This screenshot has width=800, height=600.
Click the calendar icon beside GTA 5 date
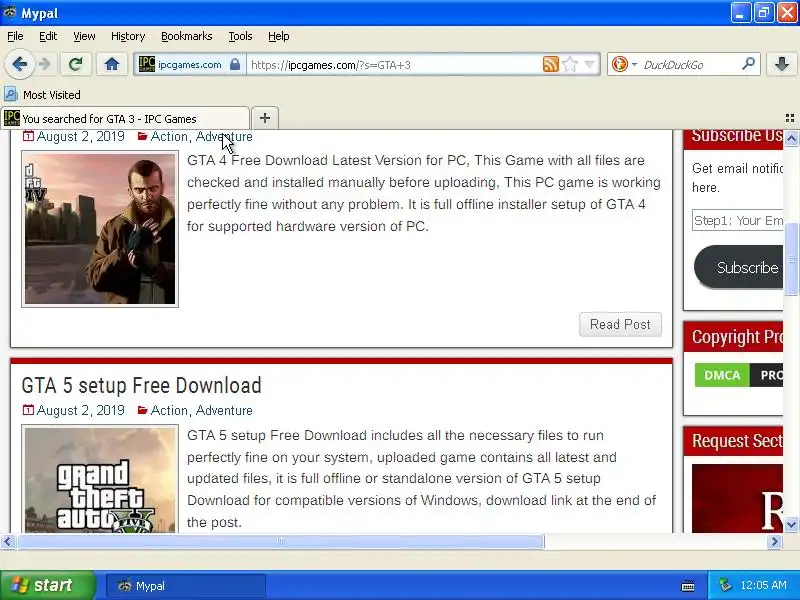point(29,410)
